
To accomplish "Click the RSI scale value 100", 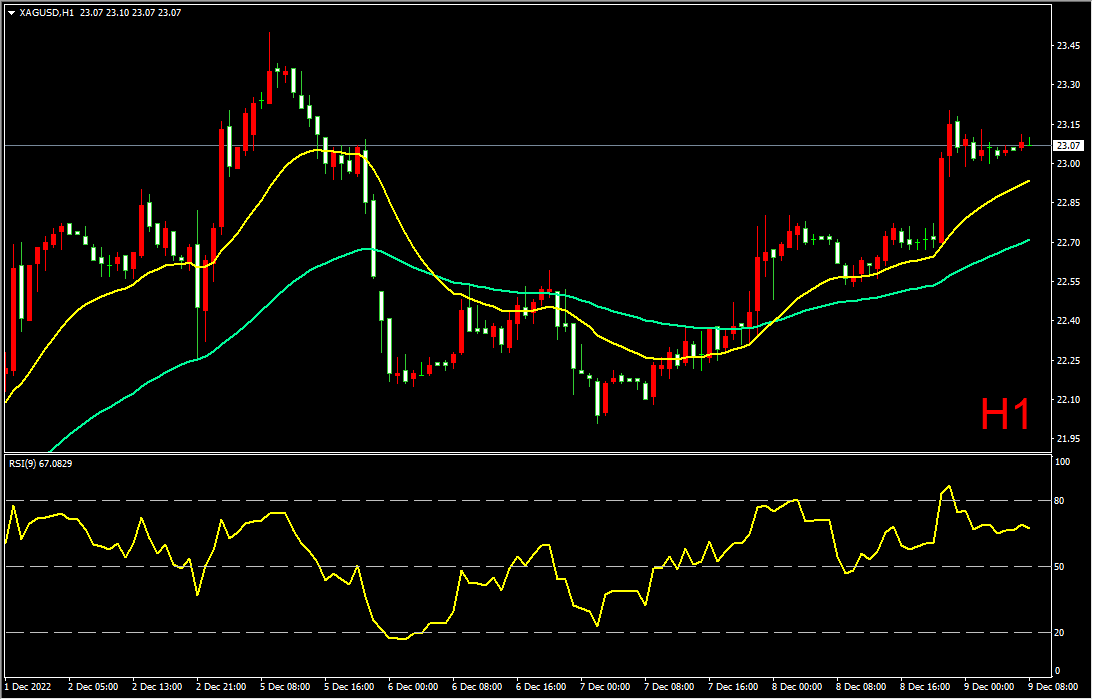I will coord(1064,462).
